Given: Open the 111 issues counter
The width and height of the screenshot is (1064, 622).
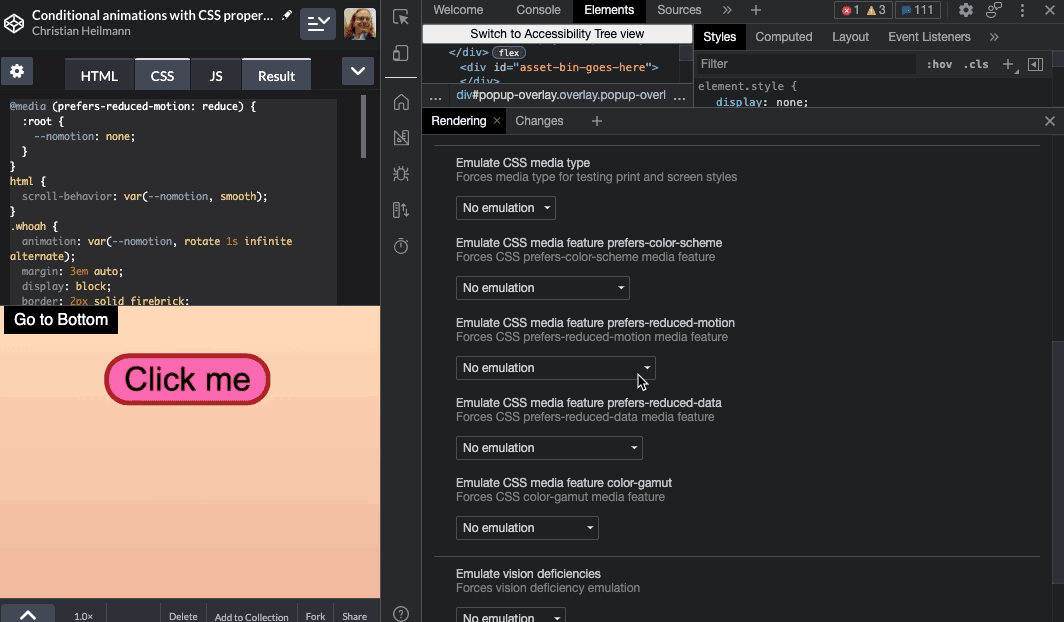Looking at the screenshot, I should pos(917,10).
